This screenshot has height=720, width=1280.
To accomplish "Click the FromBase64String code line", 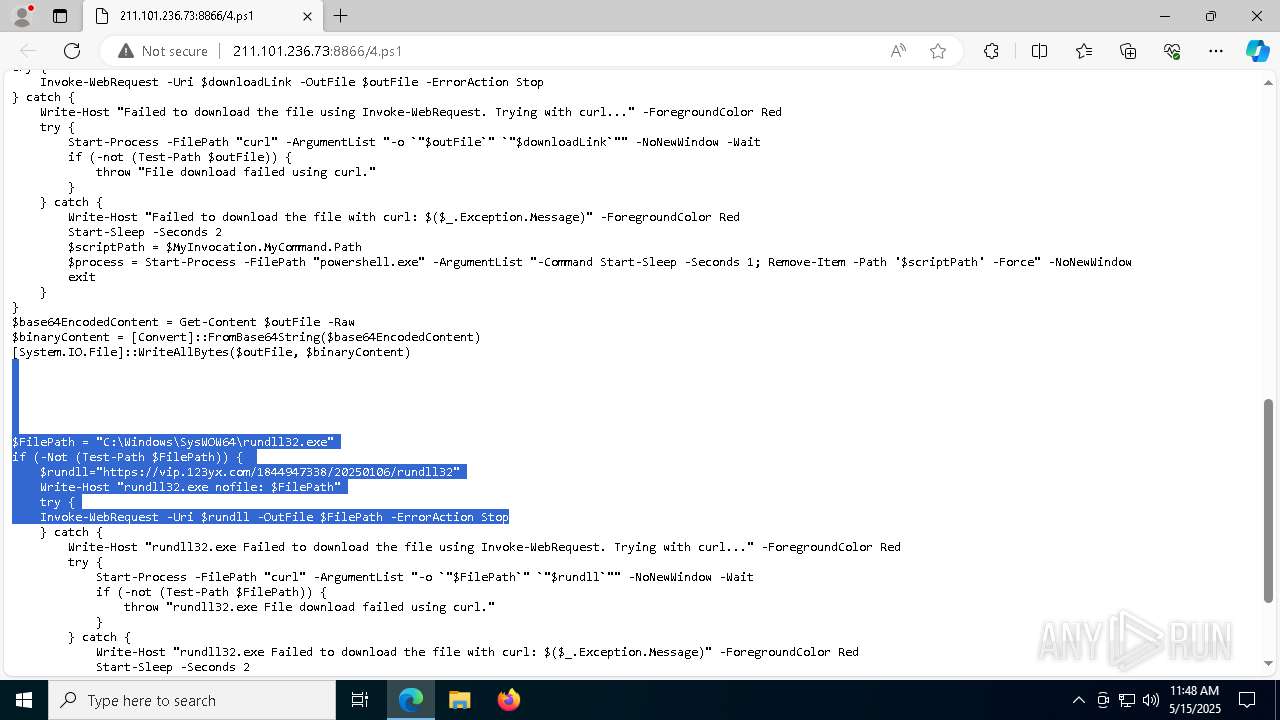I will [x=246, y=337].
